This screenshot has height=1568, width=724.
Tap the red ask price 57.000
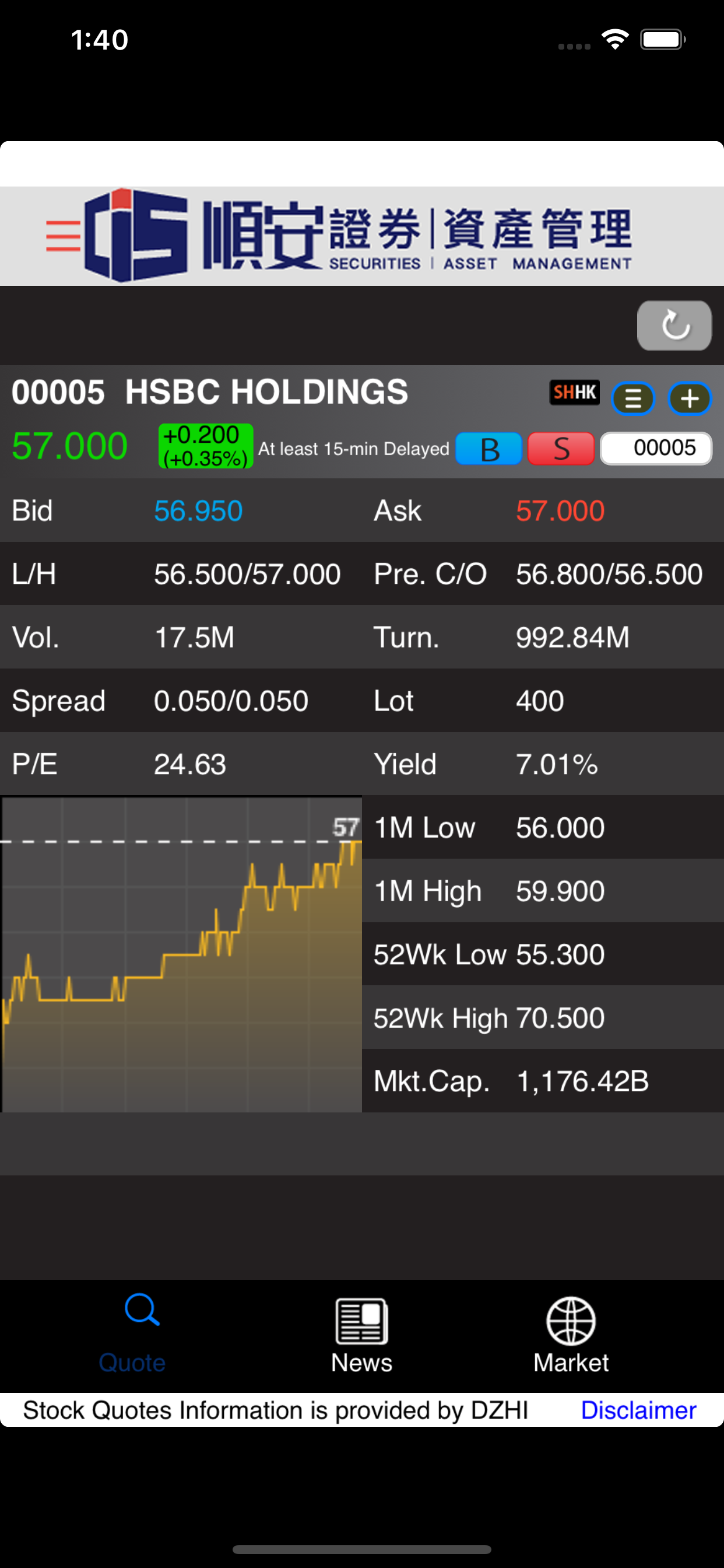pyautogui.click(x=560, y=510)
